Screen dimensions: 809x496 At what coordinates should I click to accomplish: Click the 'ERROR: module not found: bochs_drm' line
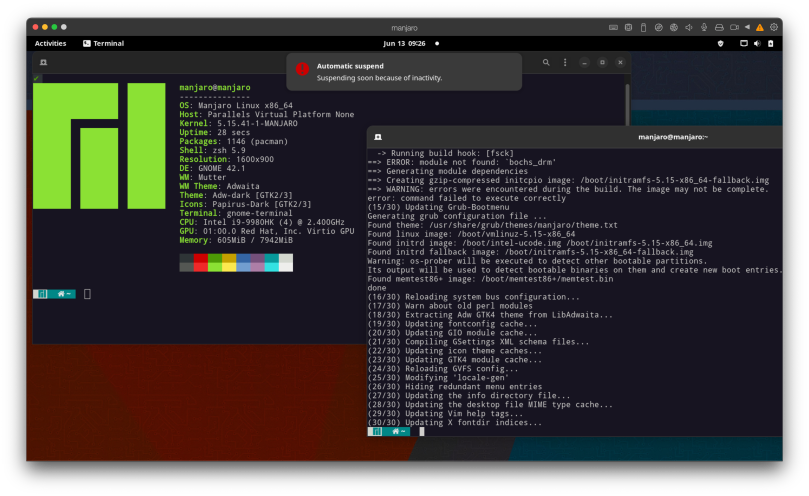tap(462, 162)
